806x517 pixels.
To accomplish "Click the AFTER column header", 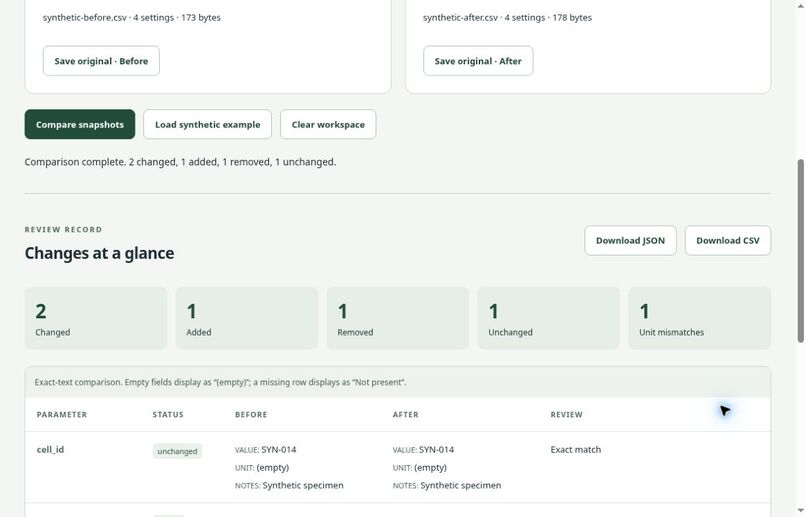I will (x=406, y=415).
